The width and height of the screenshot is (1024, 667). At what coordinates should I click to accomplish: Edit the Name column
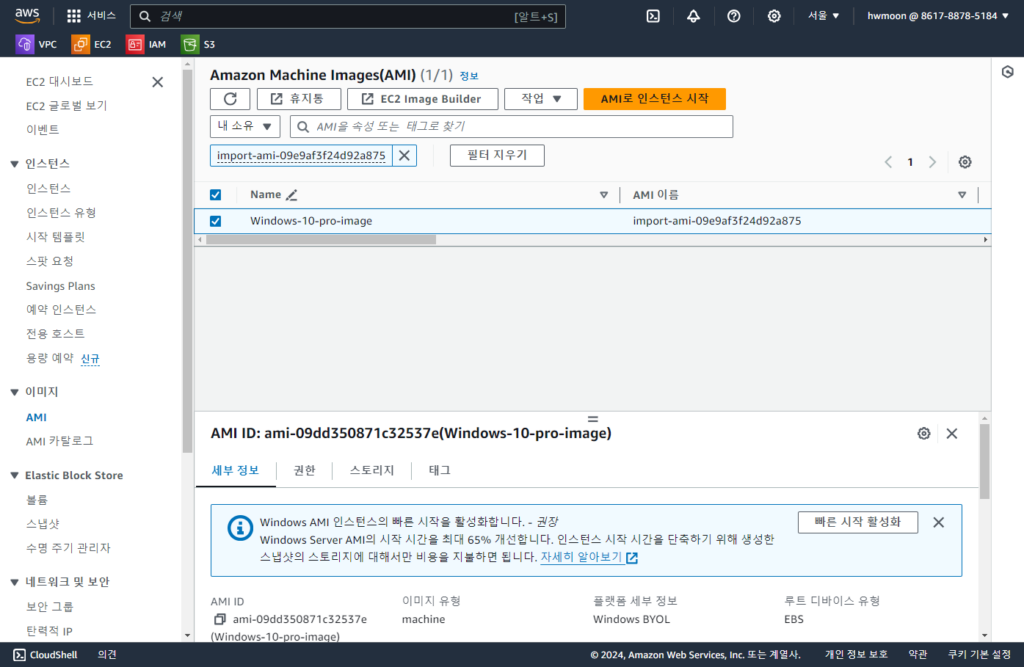pyautogui.click(x=292, y=195)
